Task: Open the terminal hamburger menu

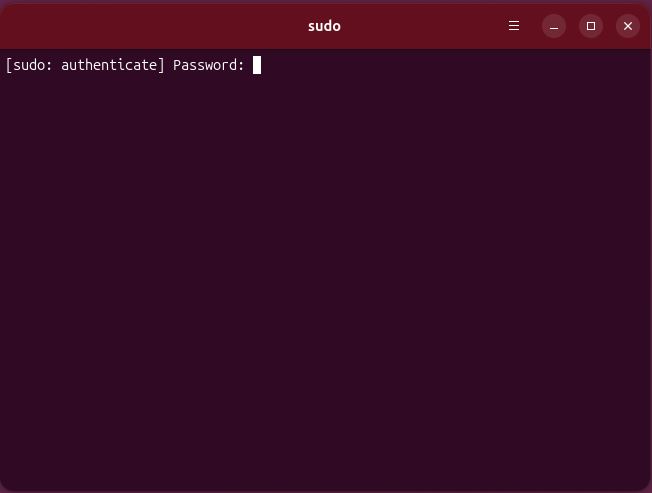Action: 514,26
